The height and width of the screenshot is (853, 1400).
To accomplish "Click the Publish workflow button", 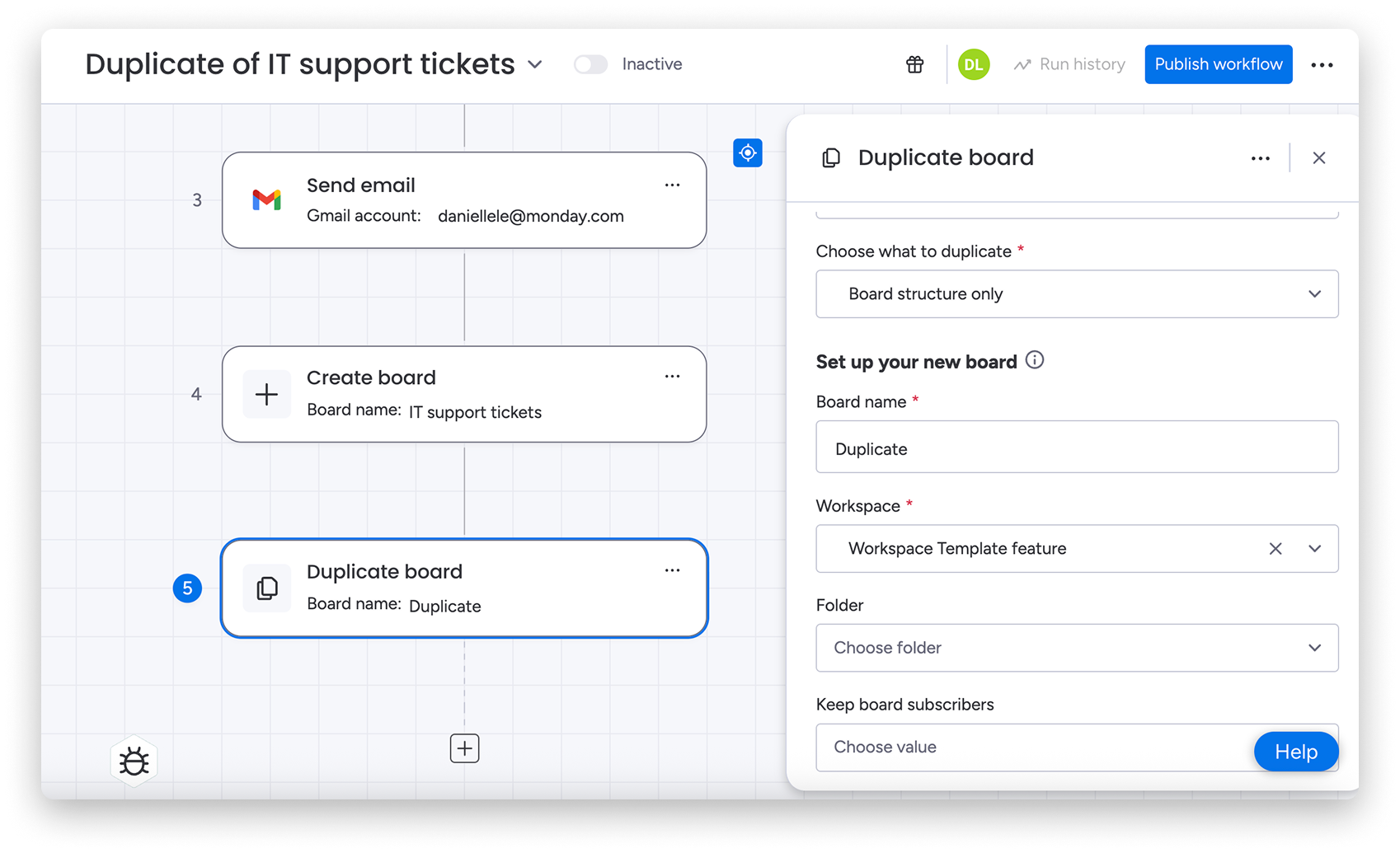I will click(x=1218, y=64).
